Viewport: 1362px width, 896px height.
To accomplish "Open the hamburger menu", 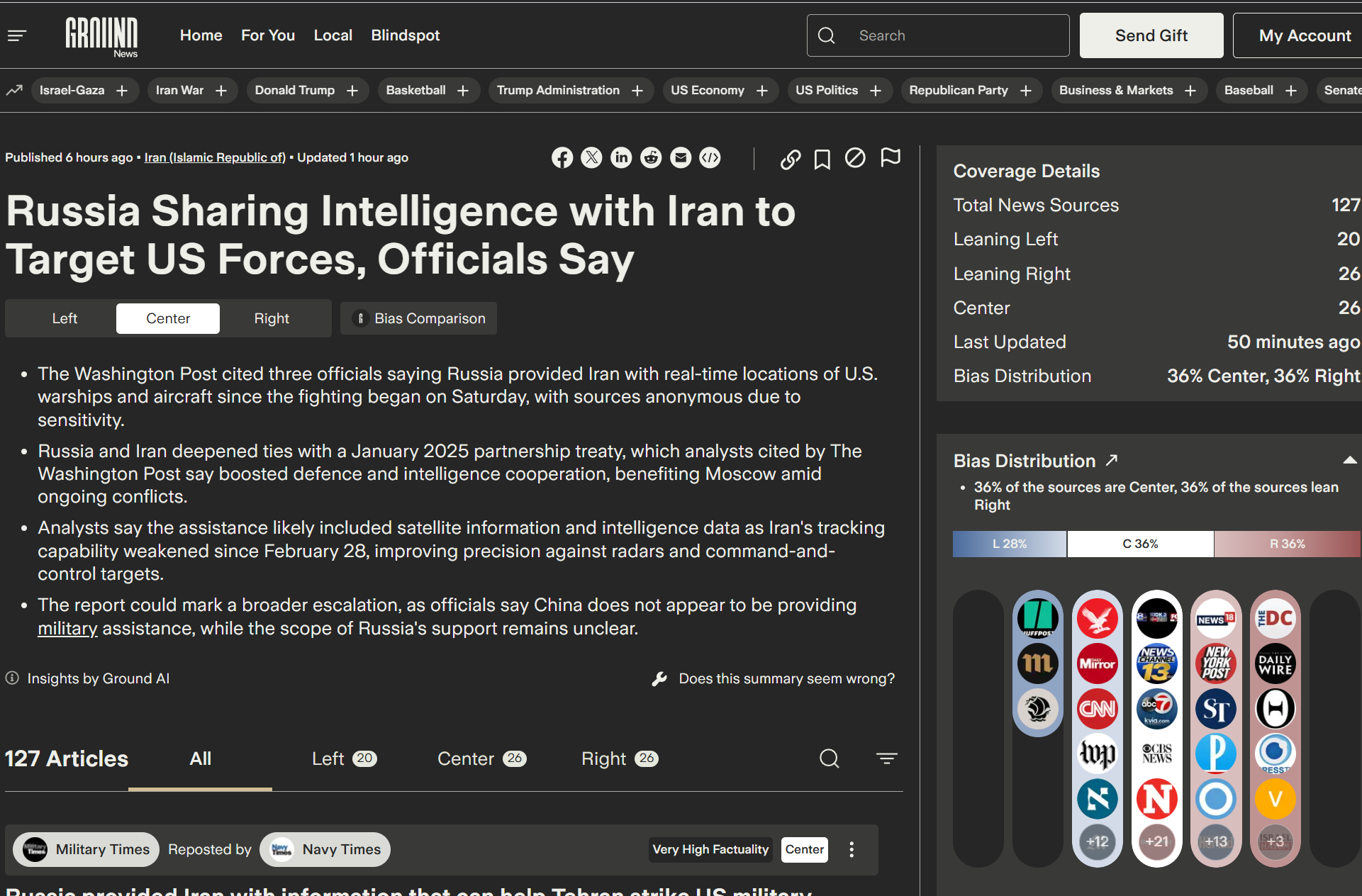I will pos(17,35).
